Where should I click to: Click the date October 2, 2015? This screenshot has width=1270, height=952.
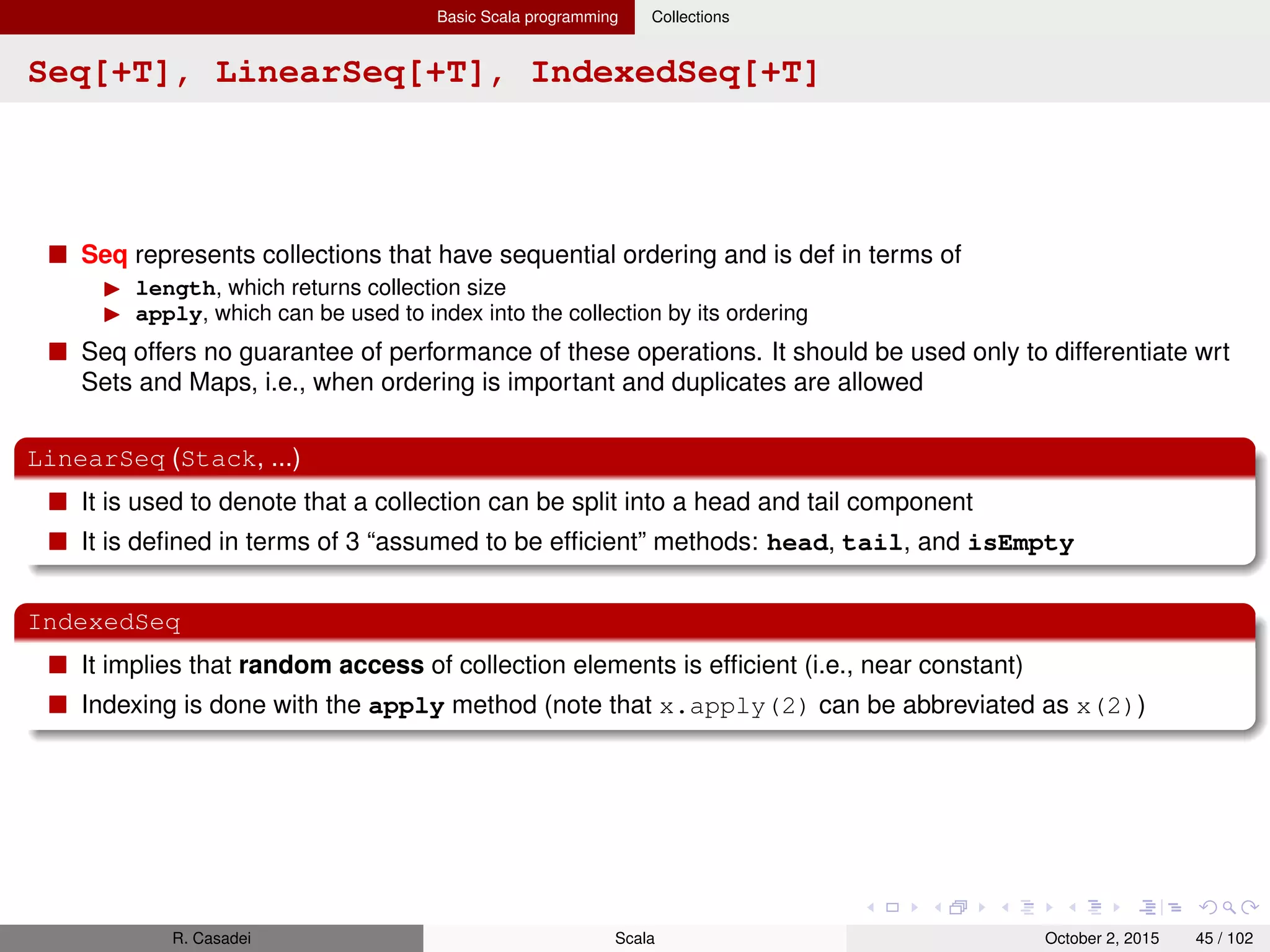point(1101,938)
